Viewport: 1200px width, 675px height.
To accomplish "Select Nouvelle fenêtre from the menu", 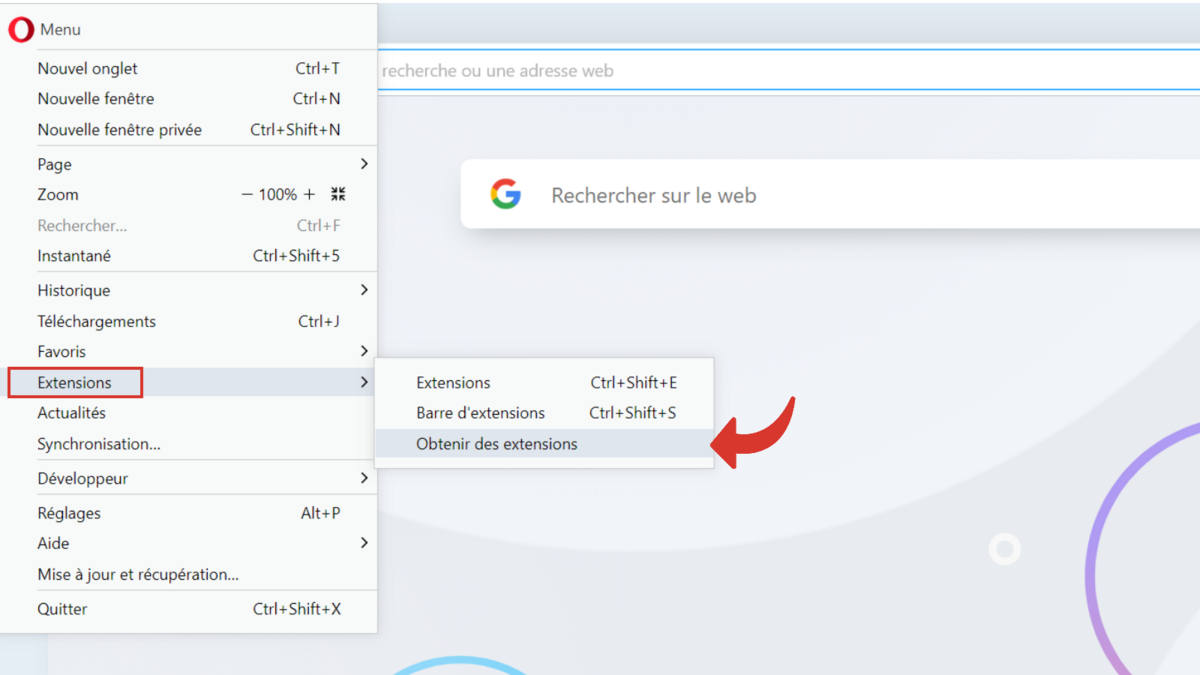I will (x=189, y=99).
